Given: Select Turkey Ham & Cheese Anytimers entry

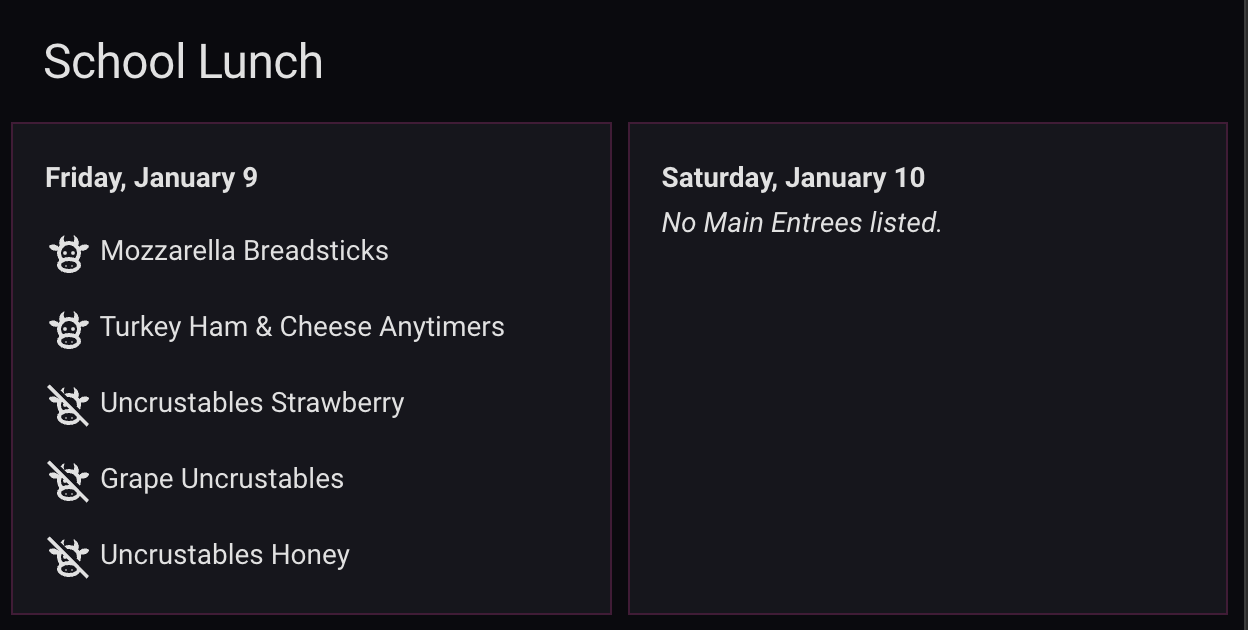Looking at the screenshot, I should point(302,327).
